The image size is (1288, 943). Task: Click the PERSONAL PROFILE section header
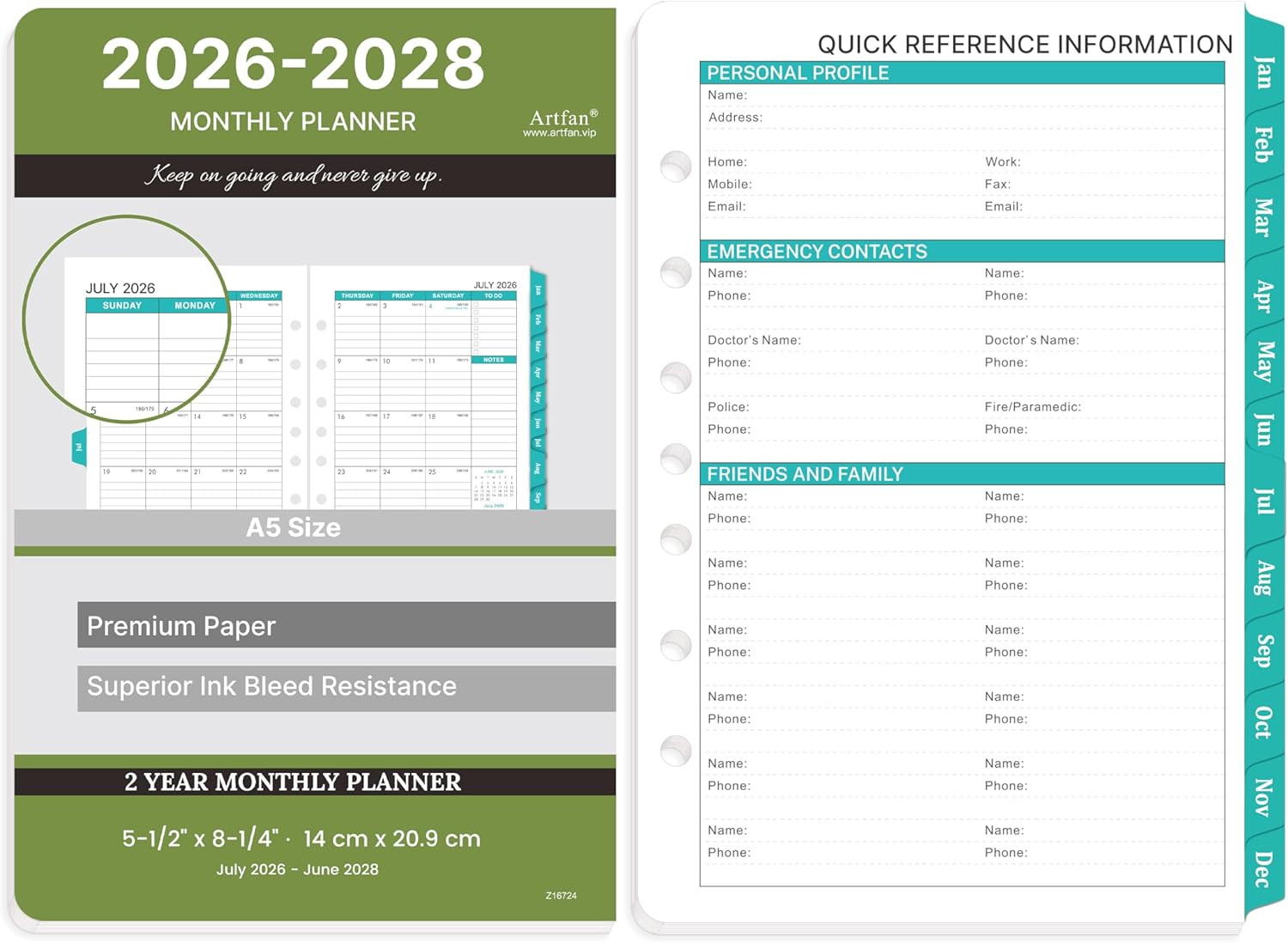coord(962,73)
